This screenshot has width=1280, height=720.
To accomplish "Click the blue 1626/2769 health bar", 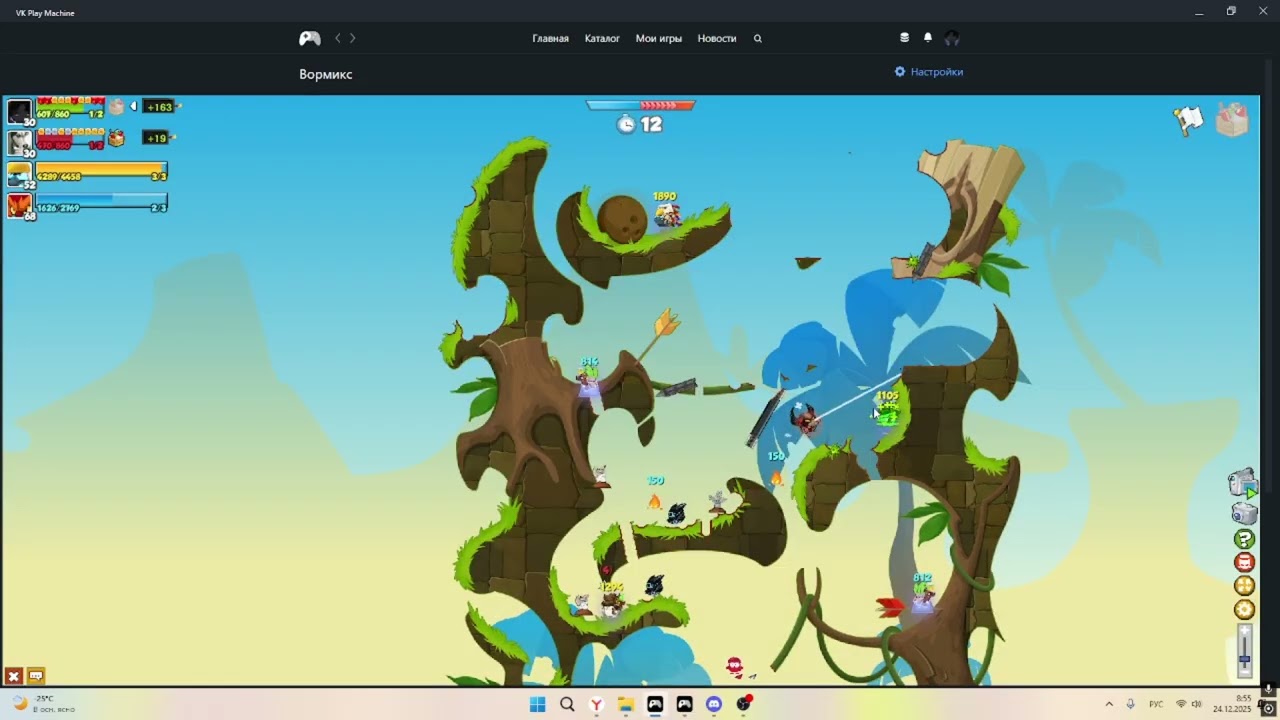I will click(x=102, y=202).
